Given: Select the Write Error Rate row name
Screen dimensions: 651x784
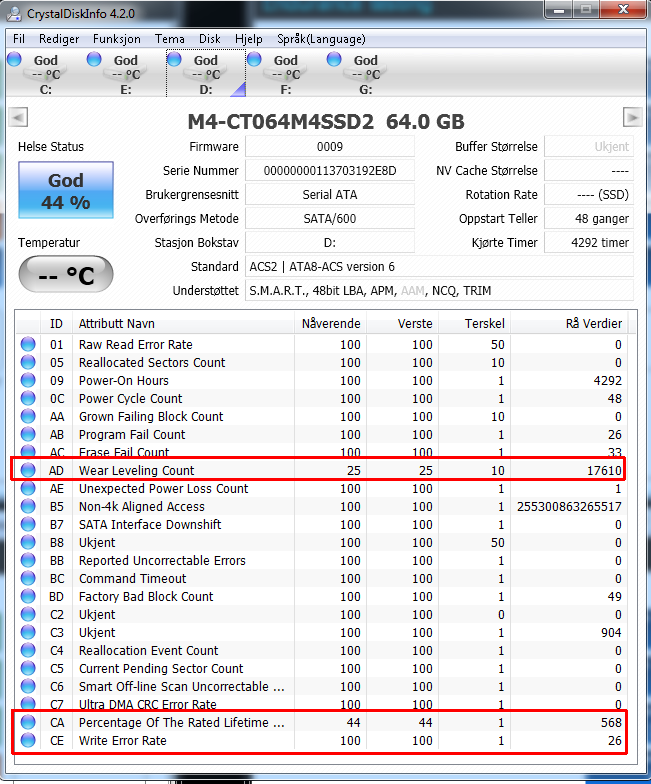Looking at the screenshot, I should (x=122, y=740).
